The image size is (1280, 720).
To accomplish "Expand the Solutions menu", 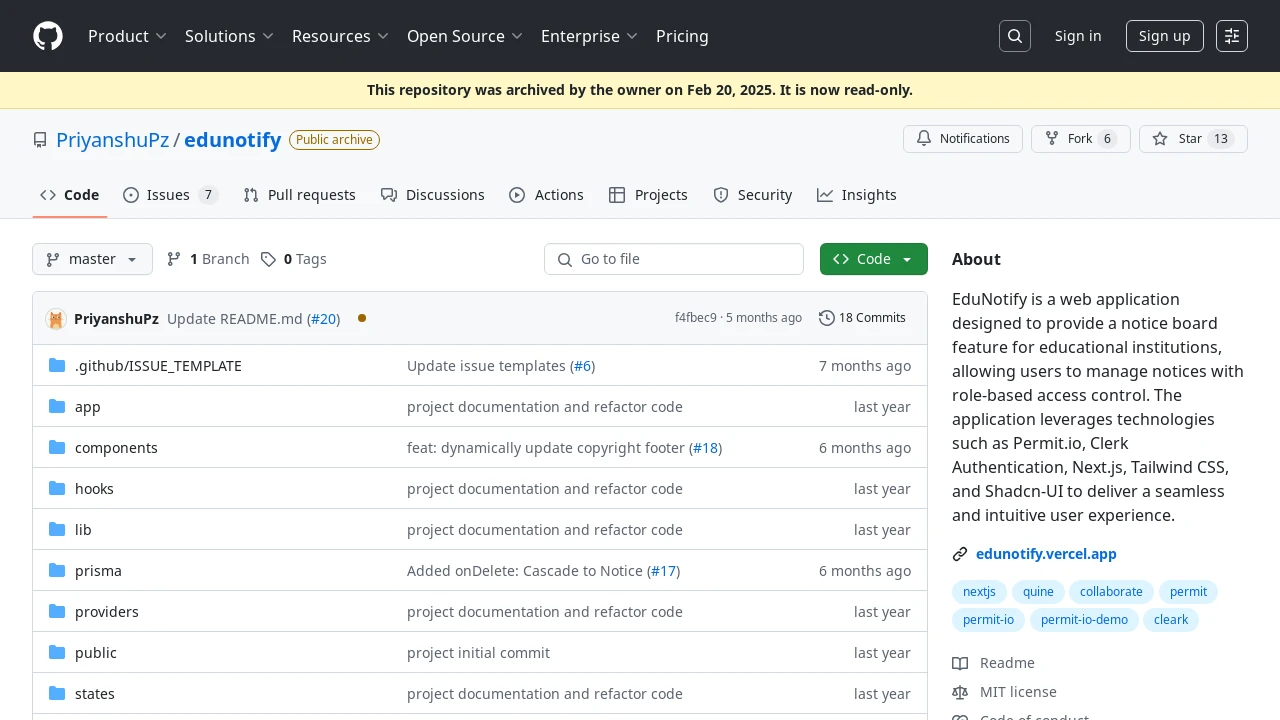I will coord(229,36).
